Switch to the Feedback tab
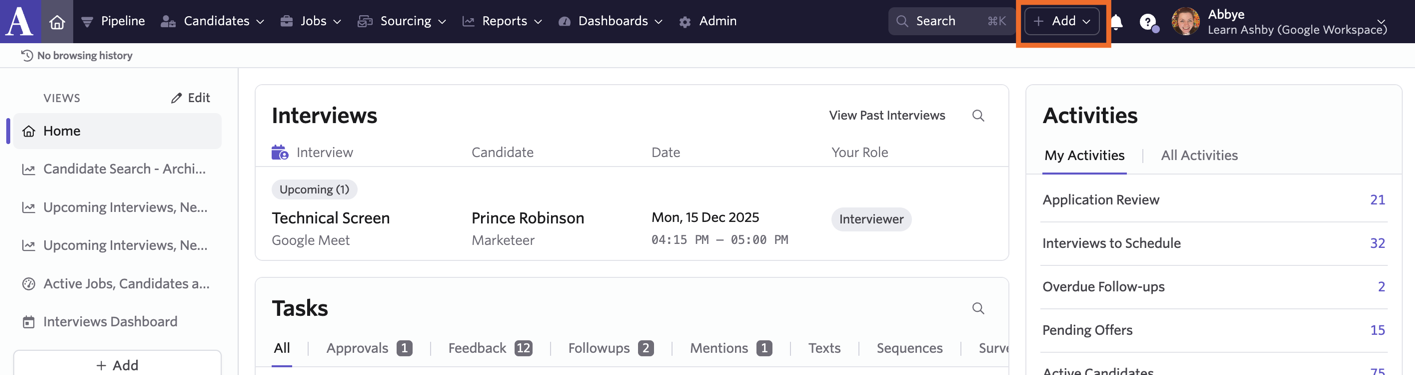Viewport: 1415px width, 375px height. [x=490, y=348]
